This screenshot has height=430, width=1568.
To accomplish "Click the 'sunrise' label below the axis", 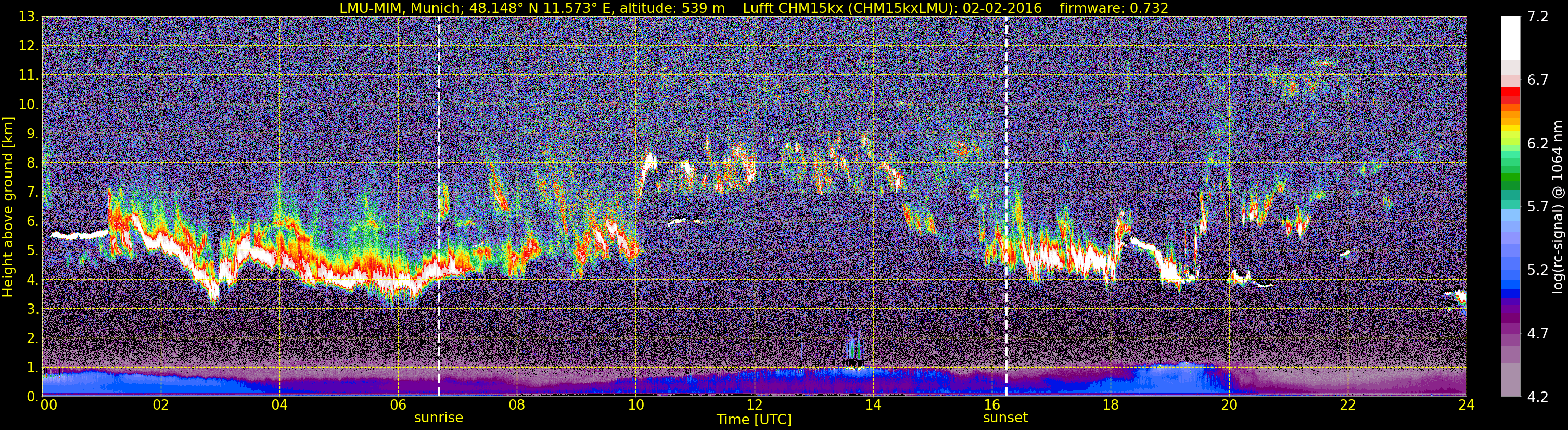I will point(438,418).
